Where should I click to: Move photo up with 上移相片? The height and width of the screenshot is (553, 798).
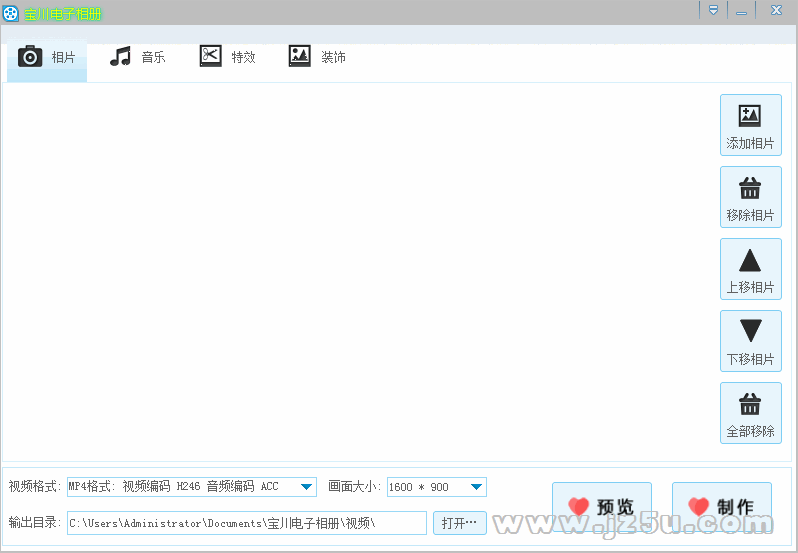751,269
